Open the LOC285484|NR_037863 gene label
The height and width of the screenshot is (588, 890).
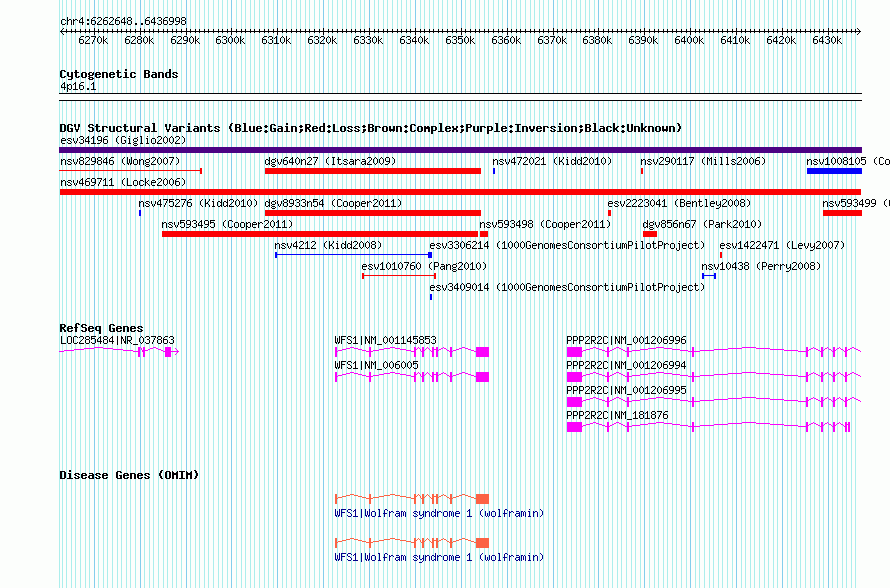point(117,341)
